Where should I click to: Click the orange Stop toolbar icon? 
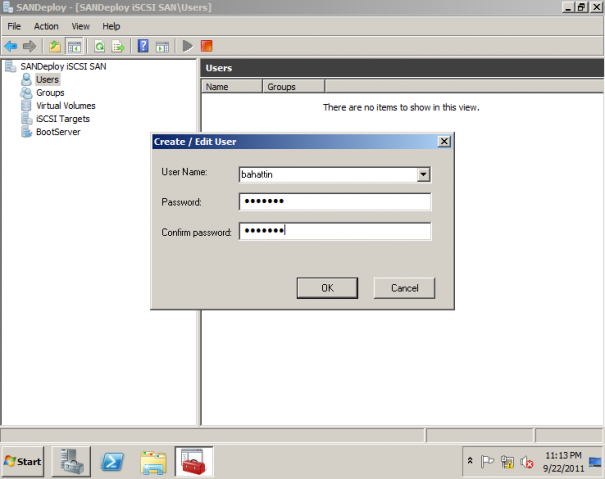point(207,46)
